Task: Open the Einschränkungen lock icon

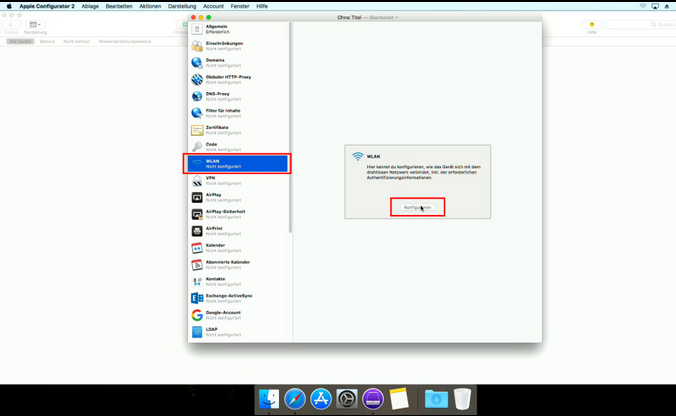Action: 197,46
